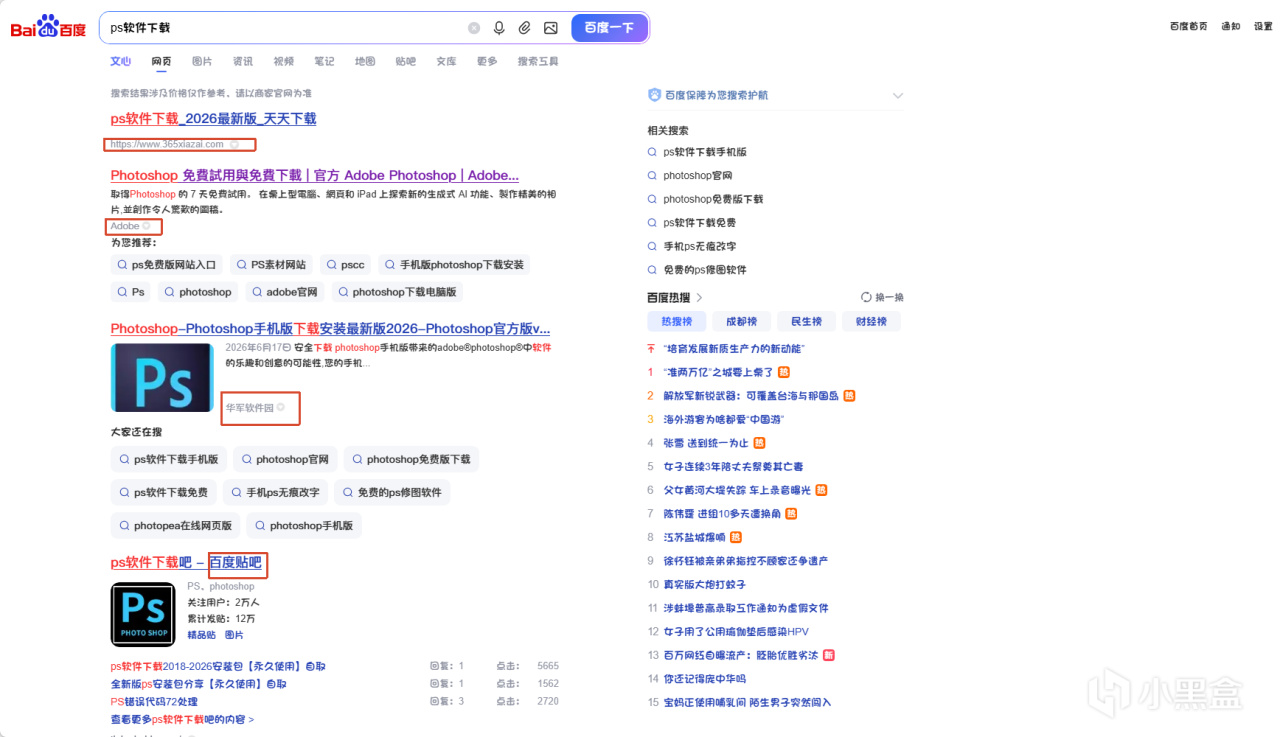This screenshot has width=1280, height=737.
Task: Open the 文库 tab
Action: coord(446,61)
